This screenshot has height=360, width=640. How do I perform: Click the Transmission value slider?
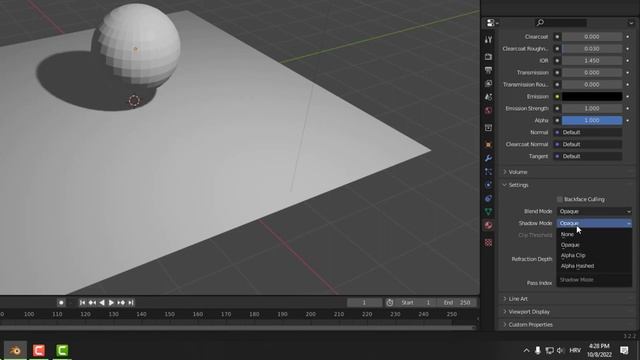(x=592, y=73)
